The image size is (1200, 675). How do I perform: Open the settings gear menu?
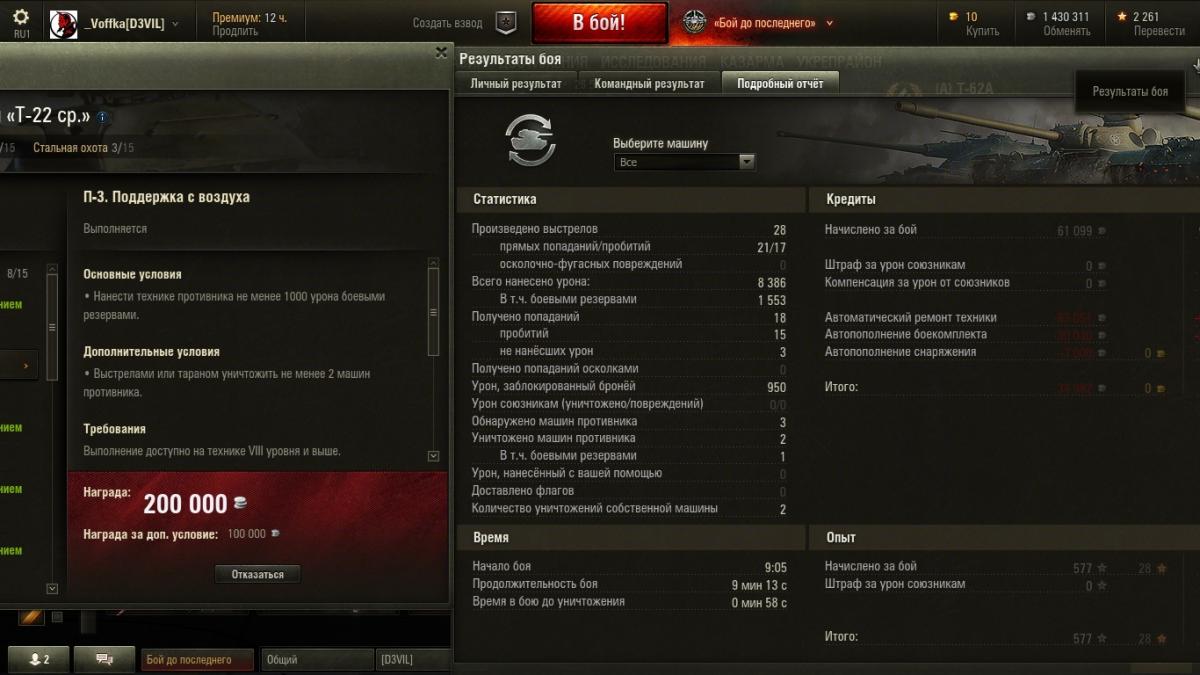(21, 18)
